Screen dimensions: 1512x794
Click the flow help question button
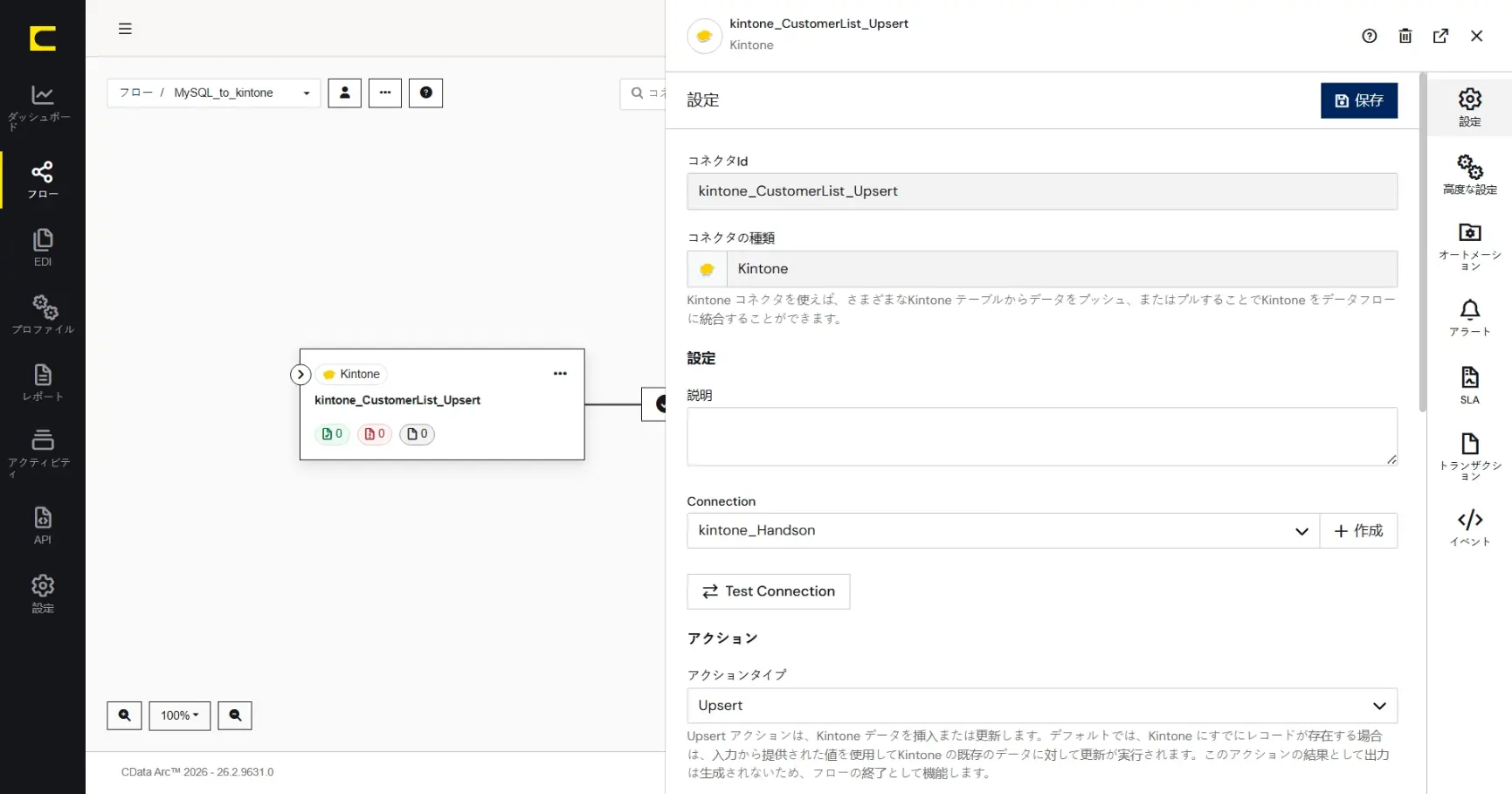tap(426, 93)
